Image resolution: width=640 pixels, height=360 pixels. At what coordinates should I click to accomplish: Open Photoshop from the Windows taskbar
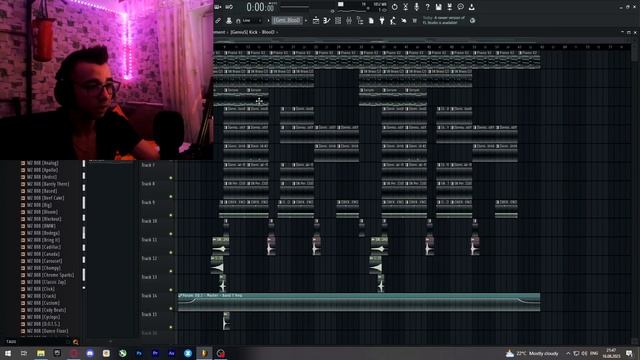(x=139, y=353)
